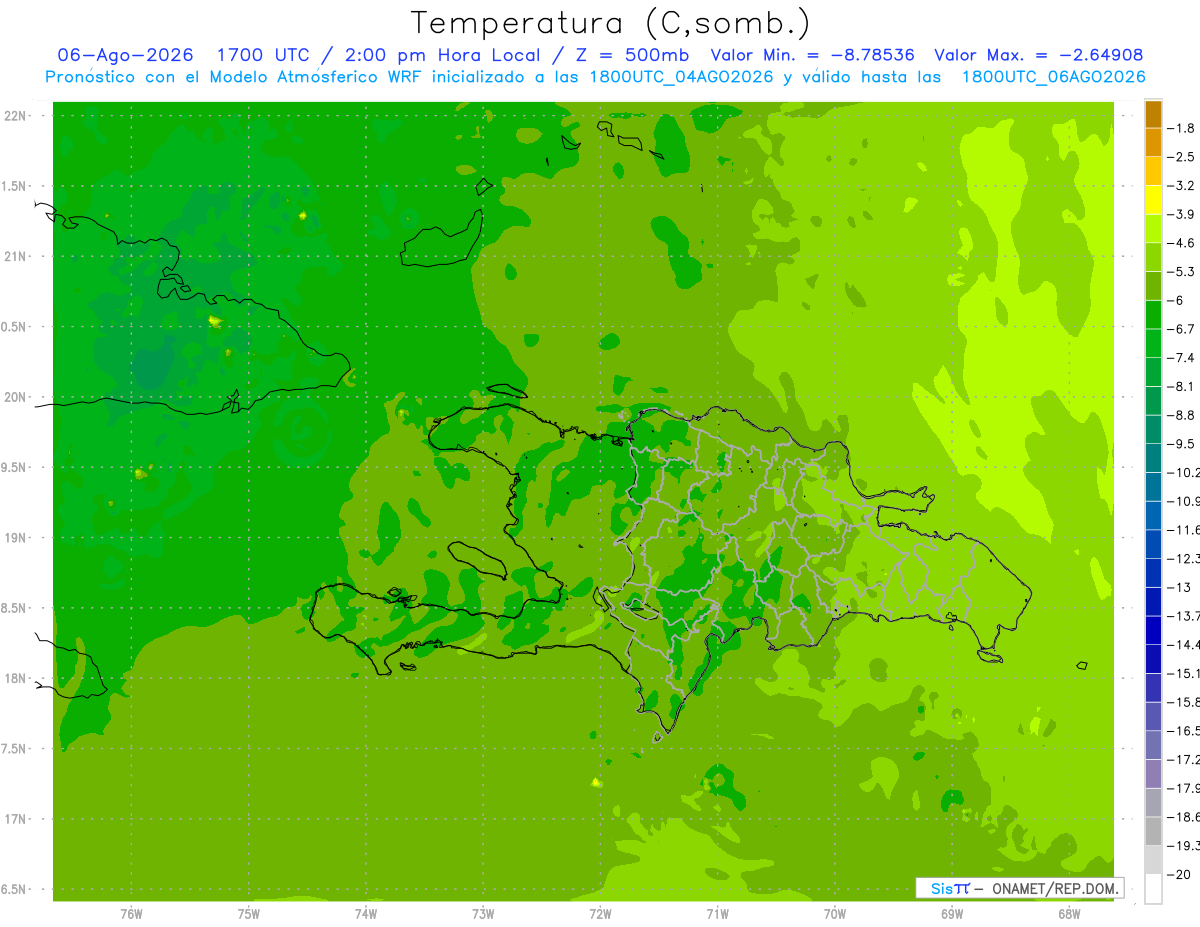Click the '19N' latitude axis label
1200x927 pixels.
click(x=14, y=538)
